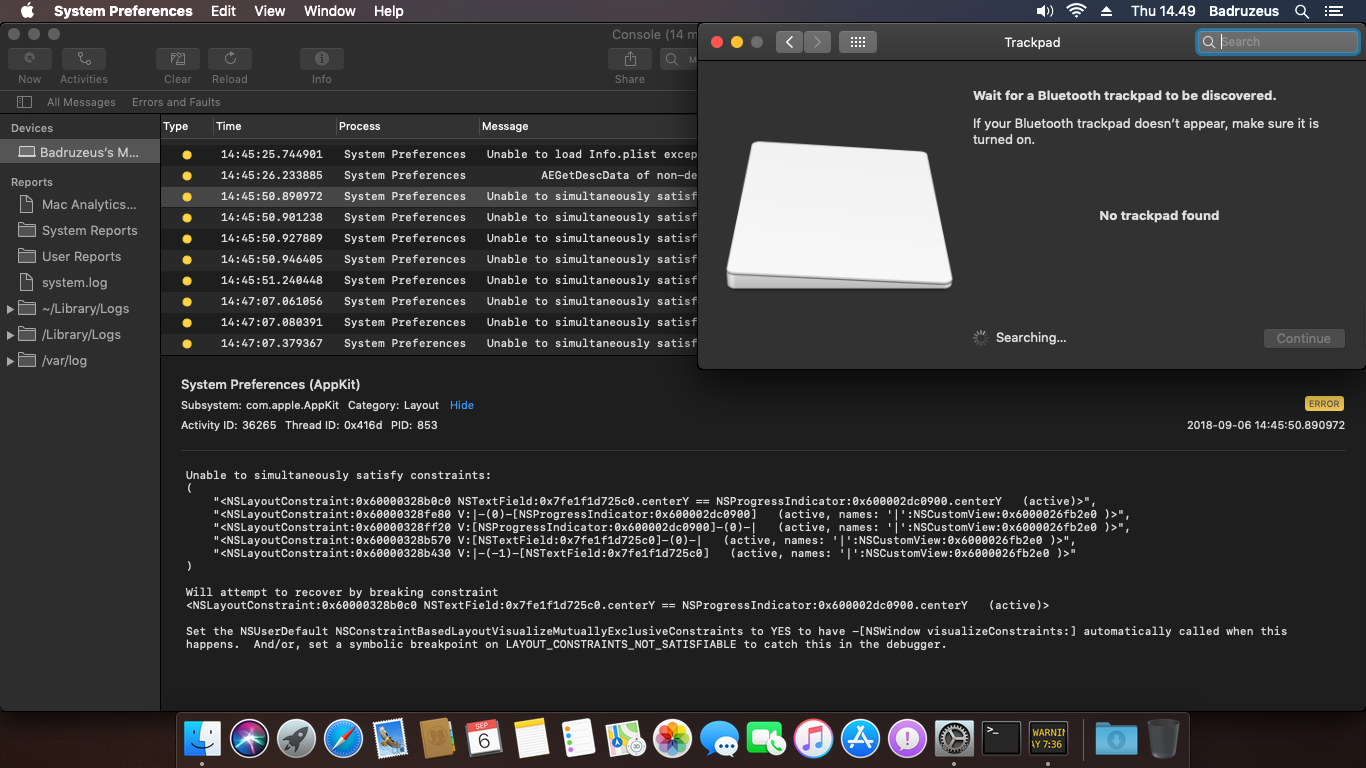Expand the /var/log folder
The height and width of the screenshot is (768, 1366).
click(x=10, y=360)
